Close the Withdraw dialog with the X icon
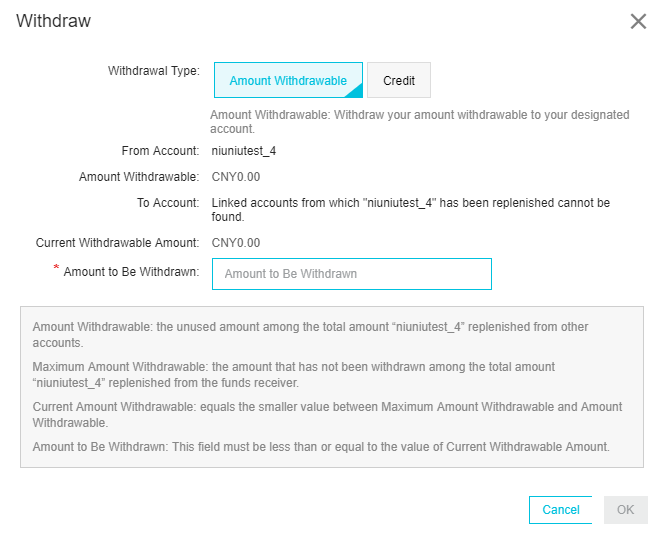Screen dimensions: 662x534 (x=638, y=21)
